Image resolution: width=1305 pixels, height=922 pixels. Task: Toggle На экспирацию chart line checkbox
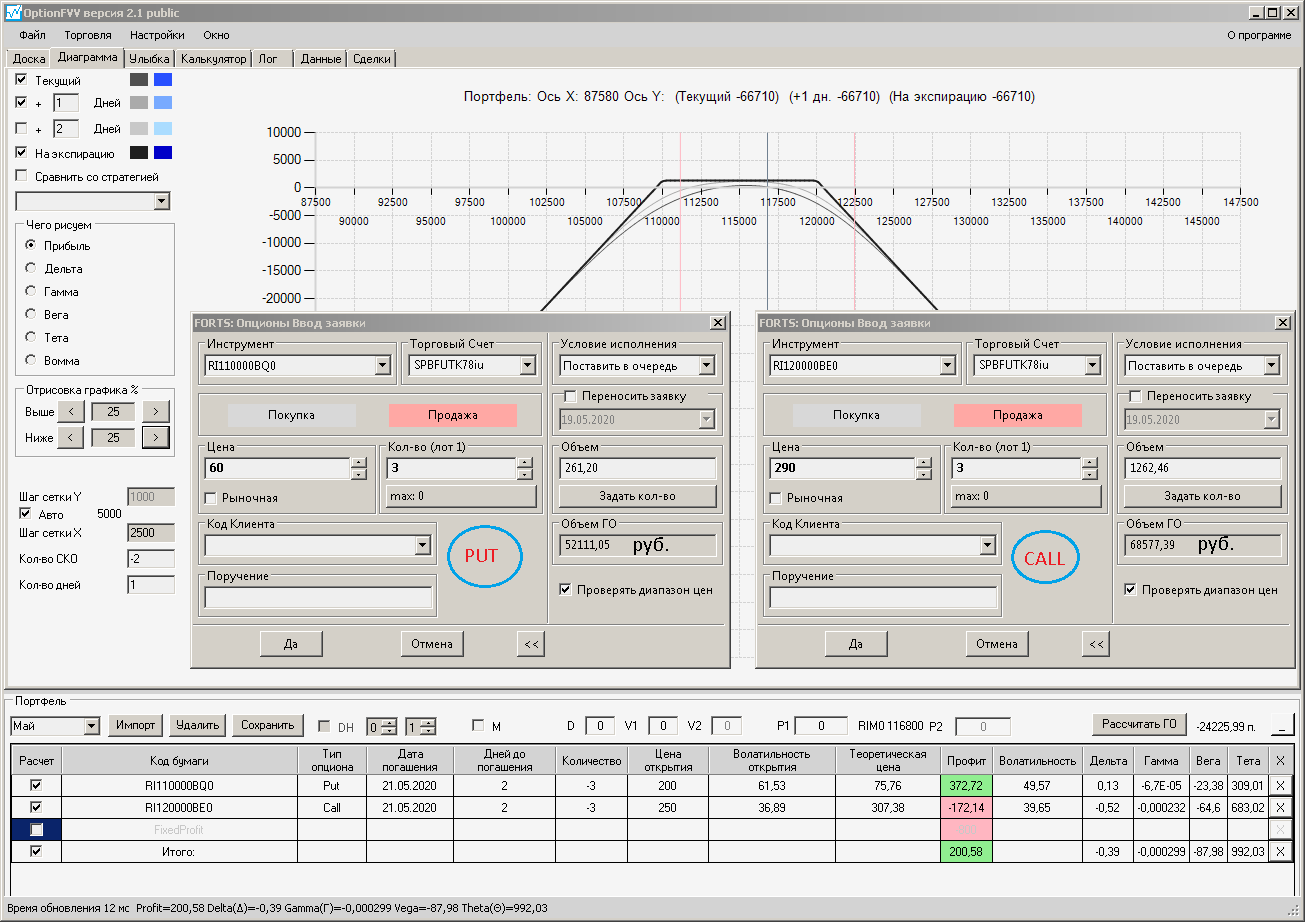pos(22,153)
